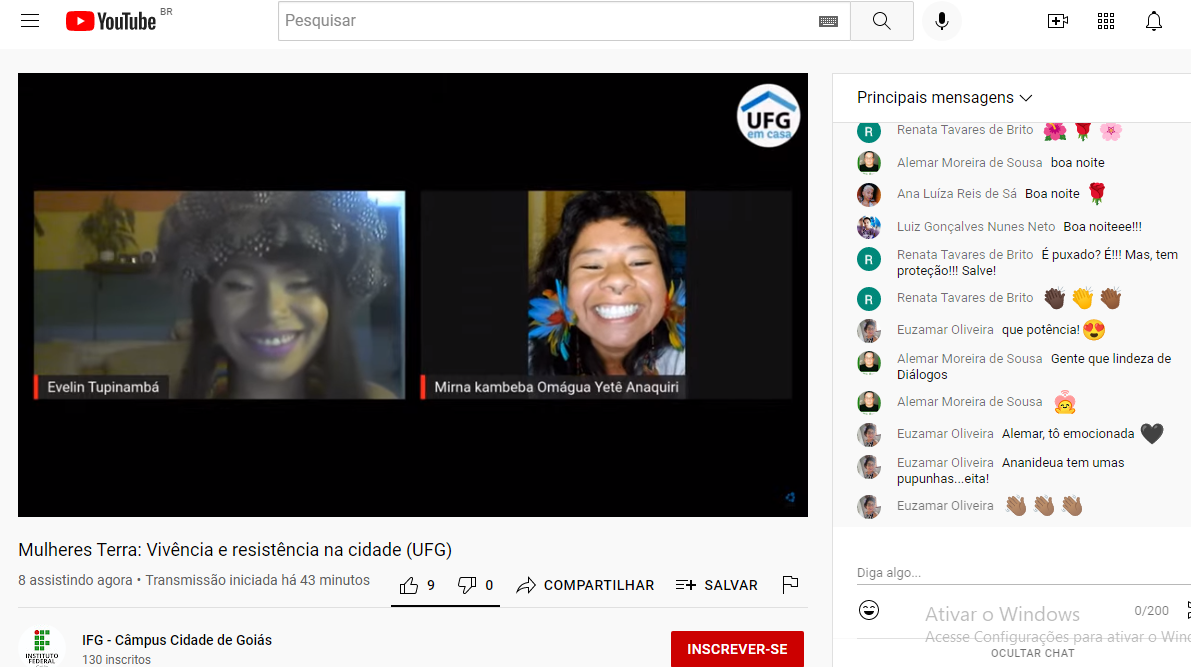Image resolution: width=1191 pixels, height=667 pixels.
Task: Open IFG - Câmpus Cidade de Goiás channel
Action: [x=177, y=640]
